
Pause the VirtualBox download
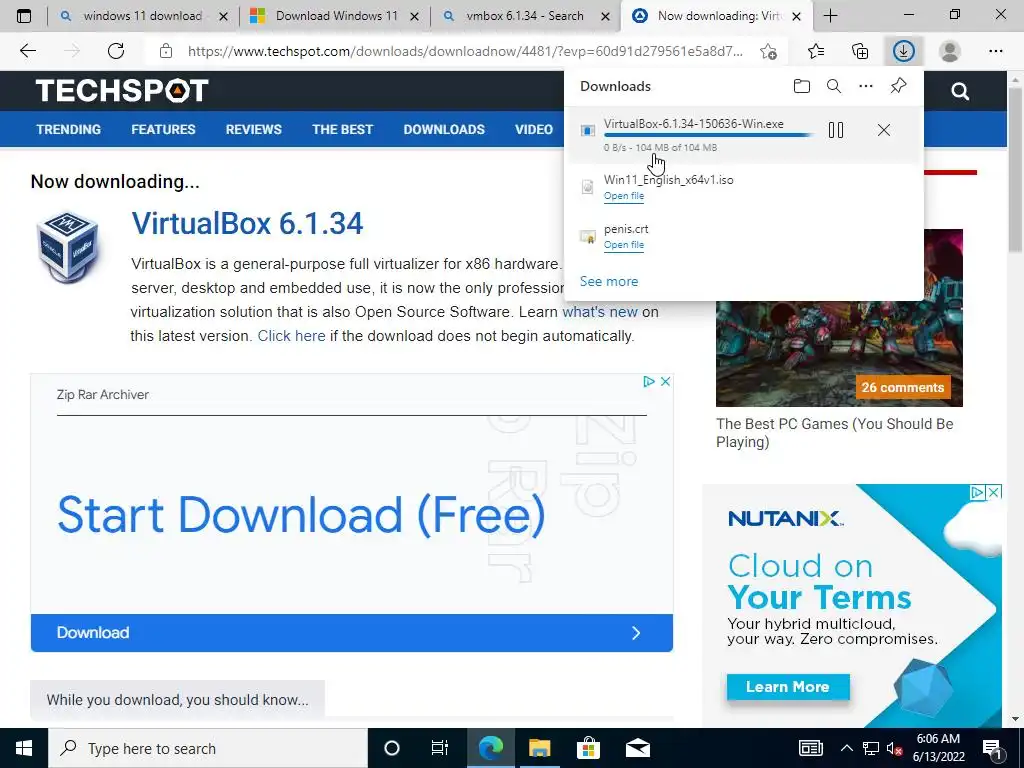coord(836,130)
